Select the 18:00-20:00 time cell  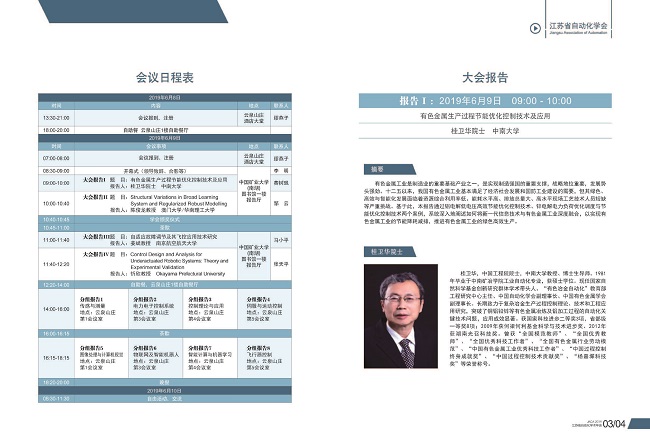[x=56, y=130]
